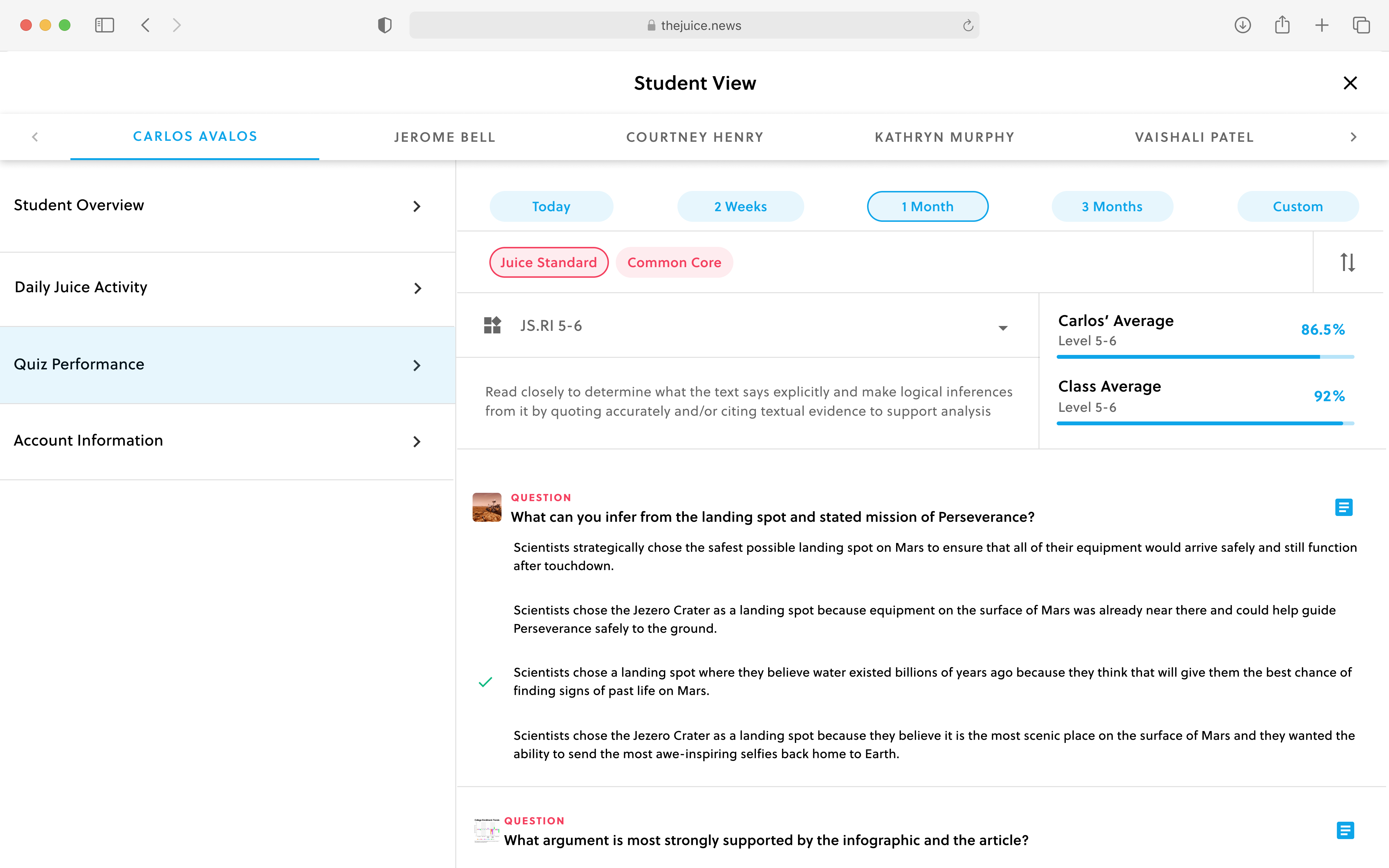
Task: Open article icon for the Perseverance question
Action: pos(1344,508)
